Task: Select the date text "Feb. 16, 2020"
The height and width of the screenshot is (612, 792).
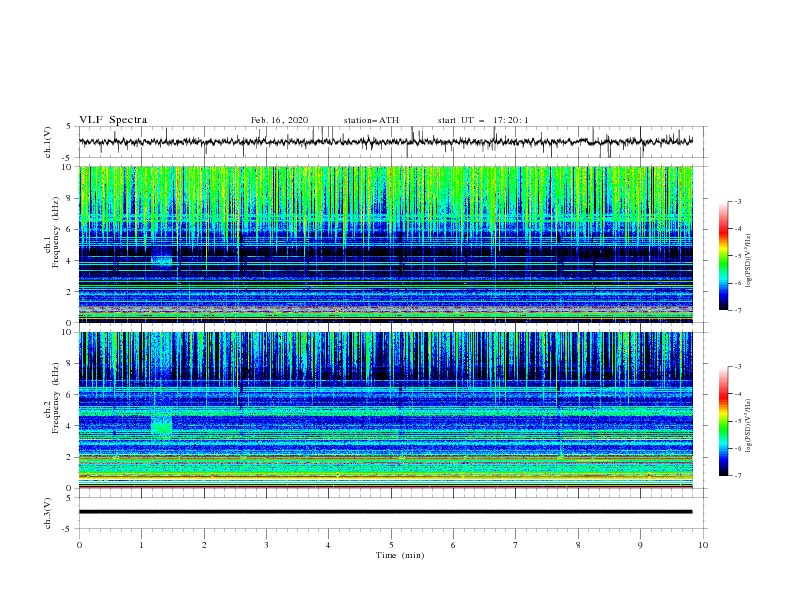Action: click(279, 120)
